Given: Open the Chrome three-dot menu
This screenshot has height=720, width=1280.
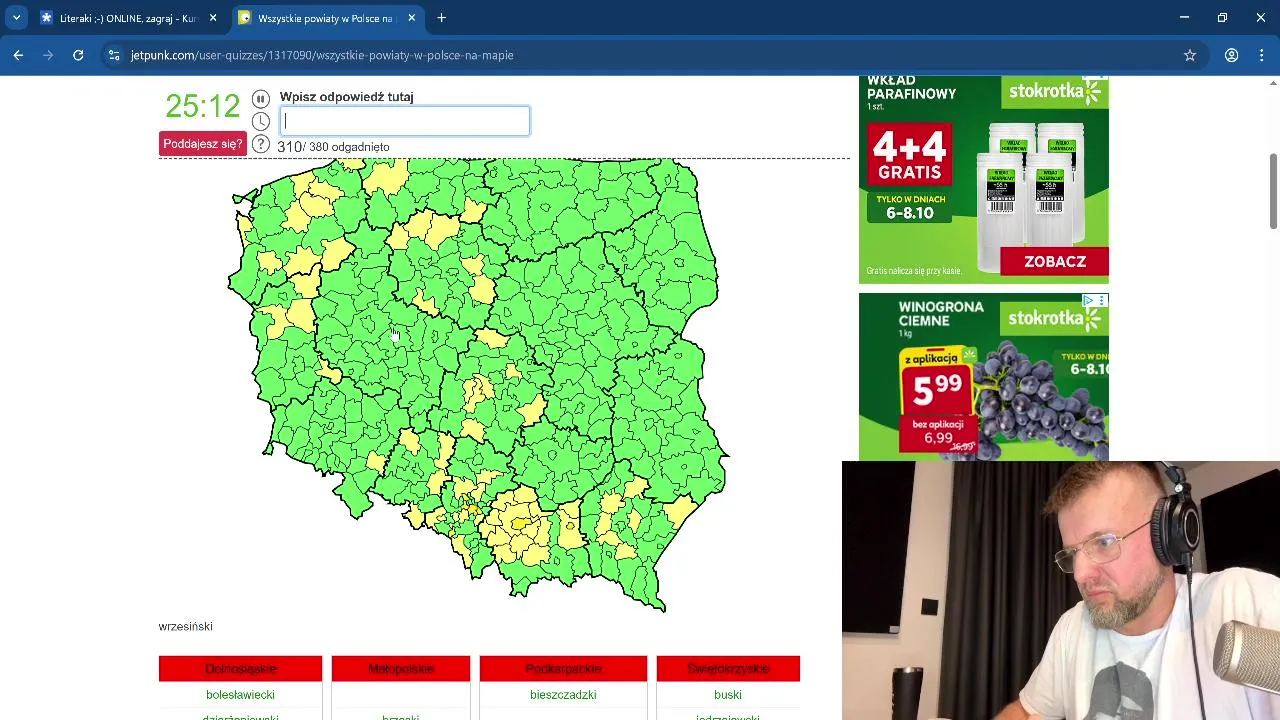Looking at the screenshot, I should tap(1262, 55).
